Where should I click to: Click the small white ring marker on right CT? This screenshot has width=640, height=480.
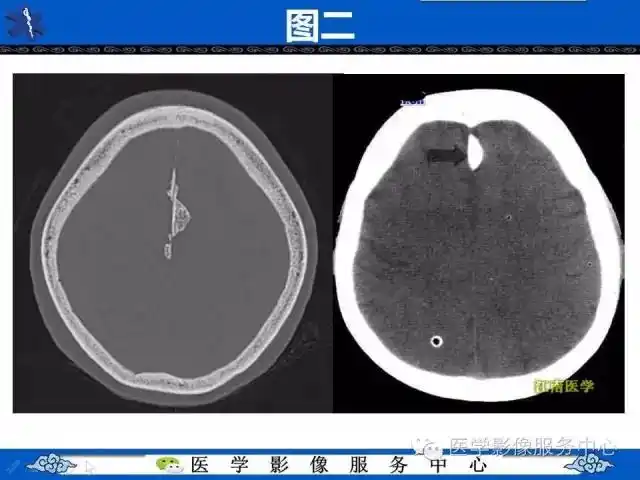click(436, 342)
